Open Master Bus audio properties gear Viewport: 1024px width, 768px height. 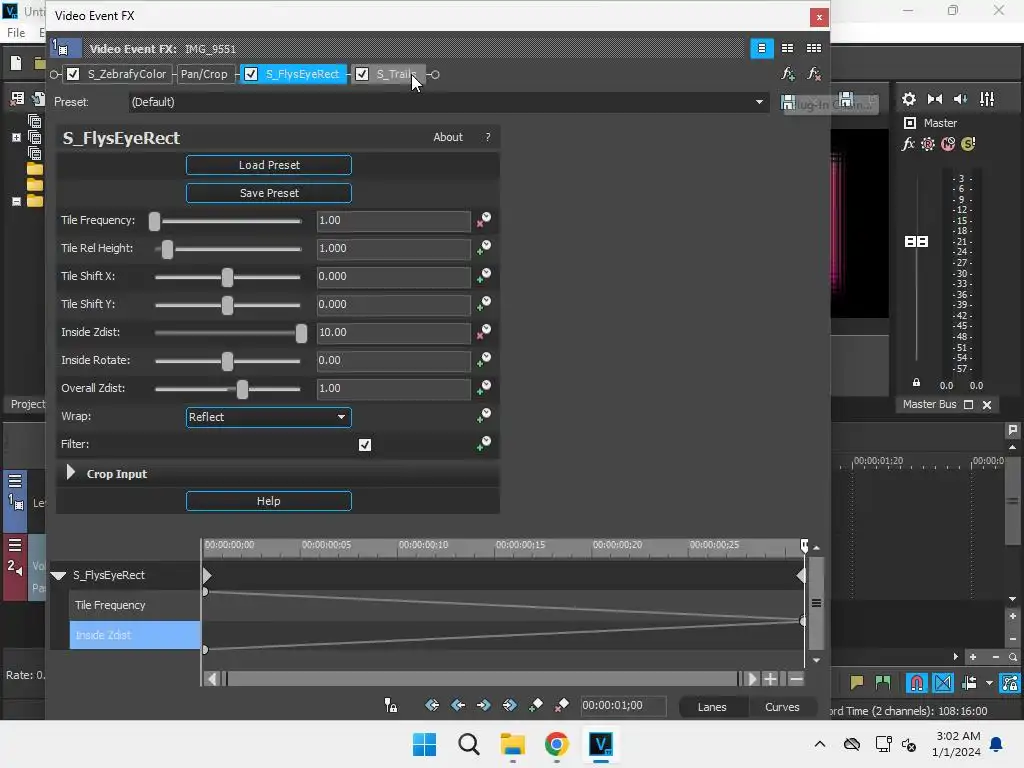pos(908,99)
